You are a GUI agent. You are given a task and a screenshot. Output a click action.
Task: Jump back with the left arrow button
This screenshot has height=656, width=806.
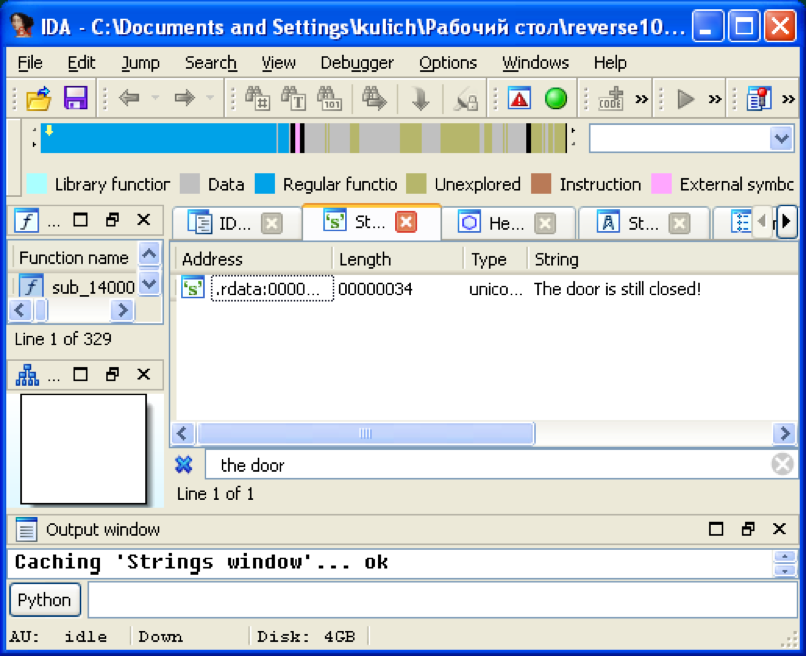[129, 97]
